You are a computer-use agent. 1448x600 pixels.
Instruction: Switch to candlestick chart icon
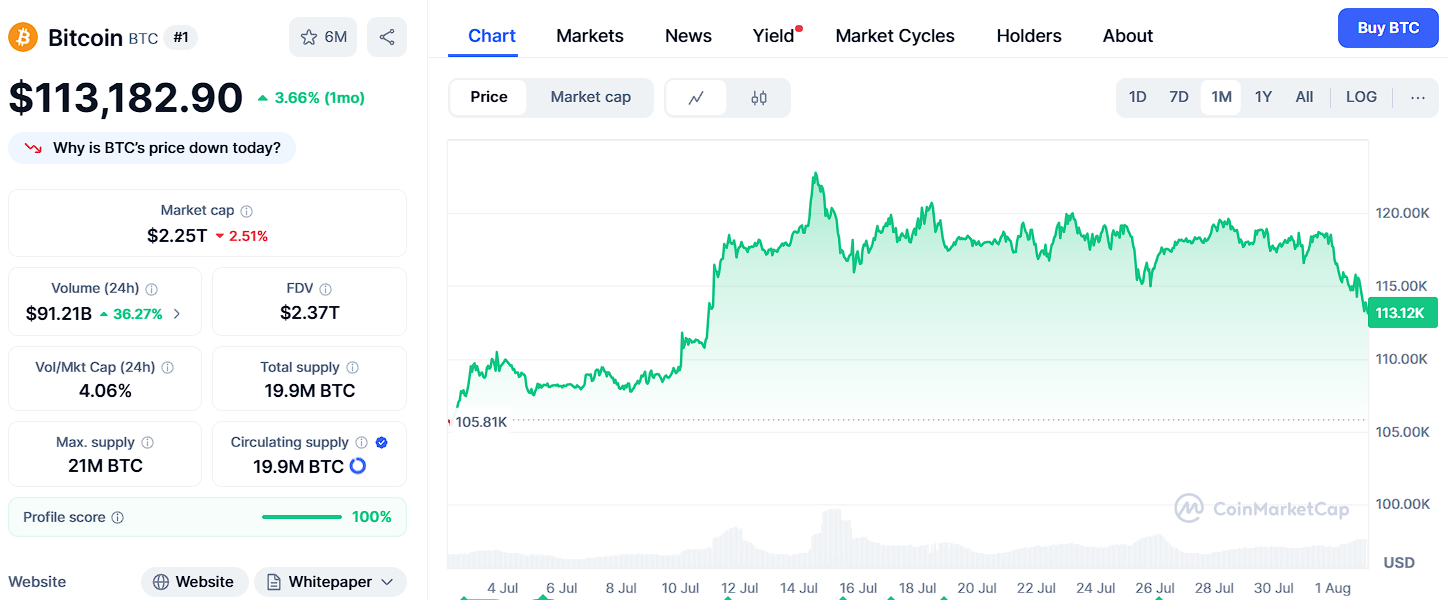coord(759,98)
